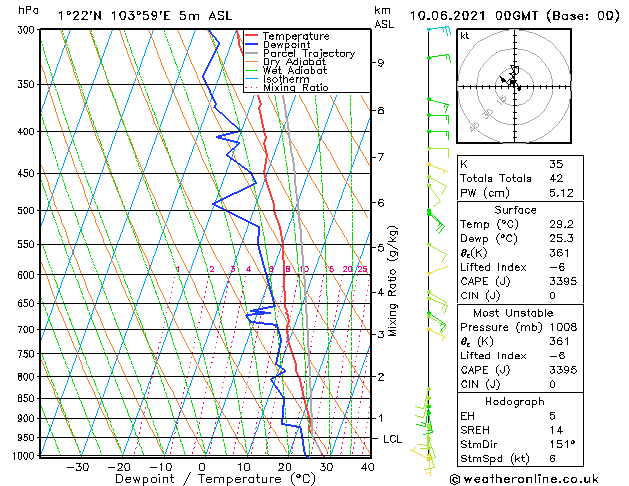Click the '©weatheronline.co.uk' credit

click(x=524, y=479)
